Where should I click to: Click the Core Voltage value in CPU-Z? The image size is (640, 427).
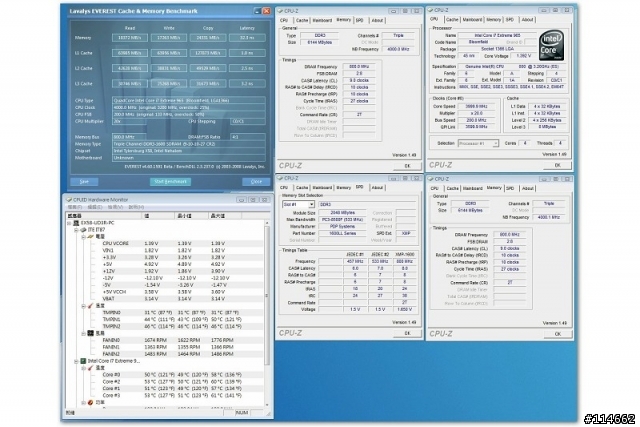(x=524, y=56)
